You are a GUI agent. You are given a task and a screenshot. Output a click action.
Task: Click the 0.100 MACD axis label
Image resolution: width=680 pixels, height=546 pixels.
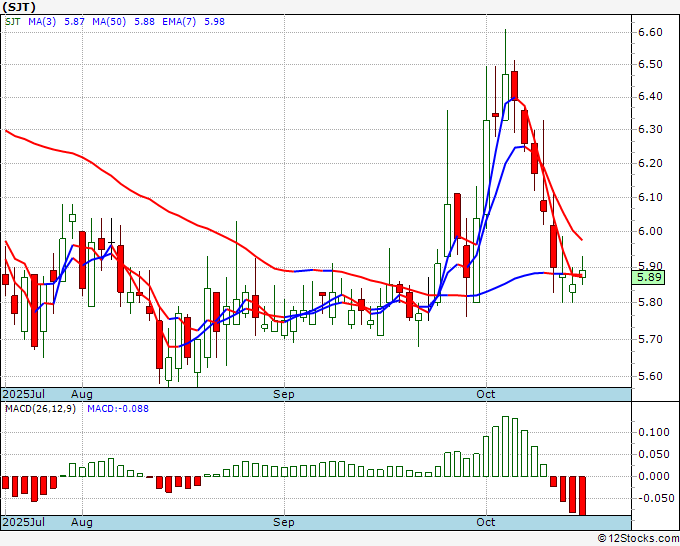(652, 432)
